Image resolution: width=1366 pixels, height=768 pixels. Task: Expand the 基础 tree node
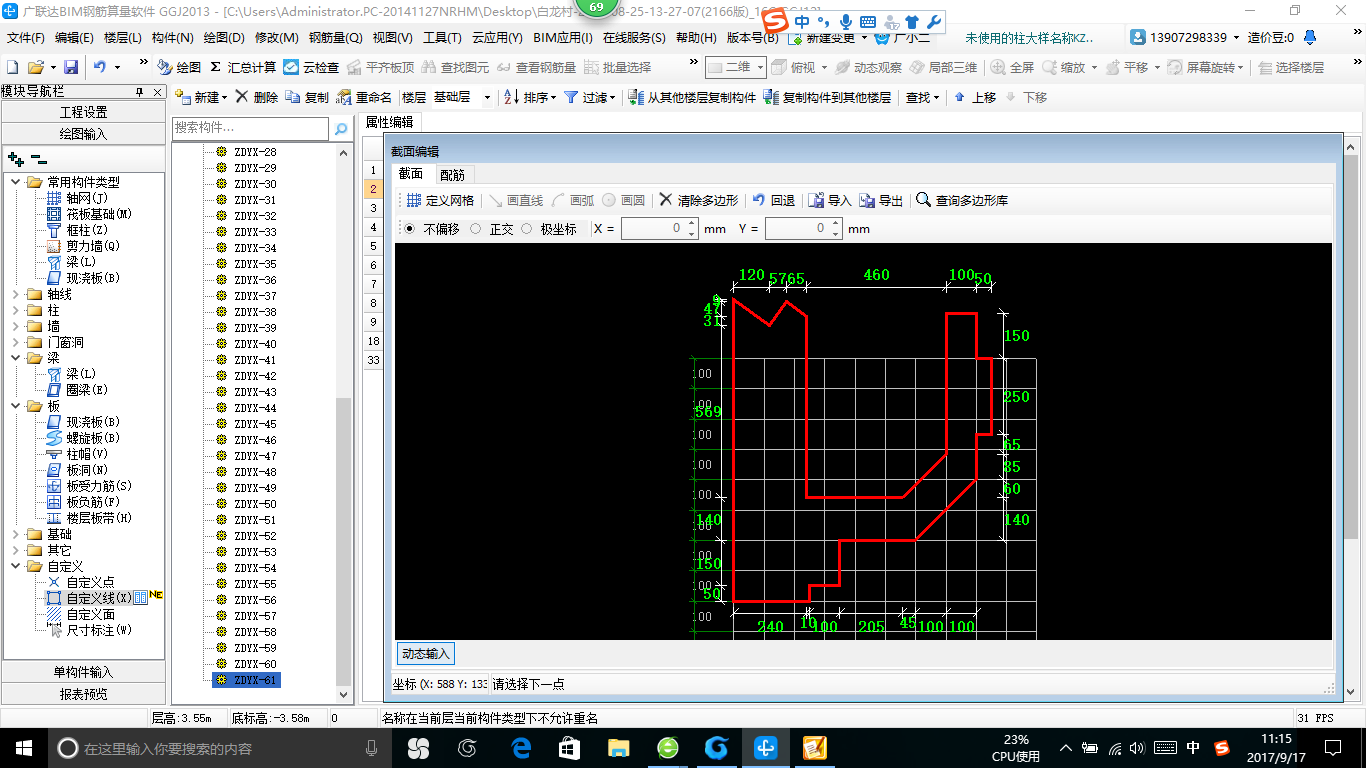coord(15,534)
